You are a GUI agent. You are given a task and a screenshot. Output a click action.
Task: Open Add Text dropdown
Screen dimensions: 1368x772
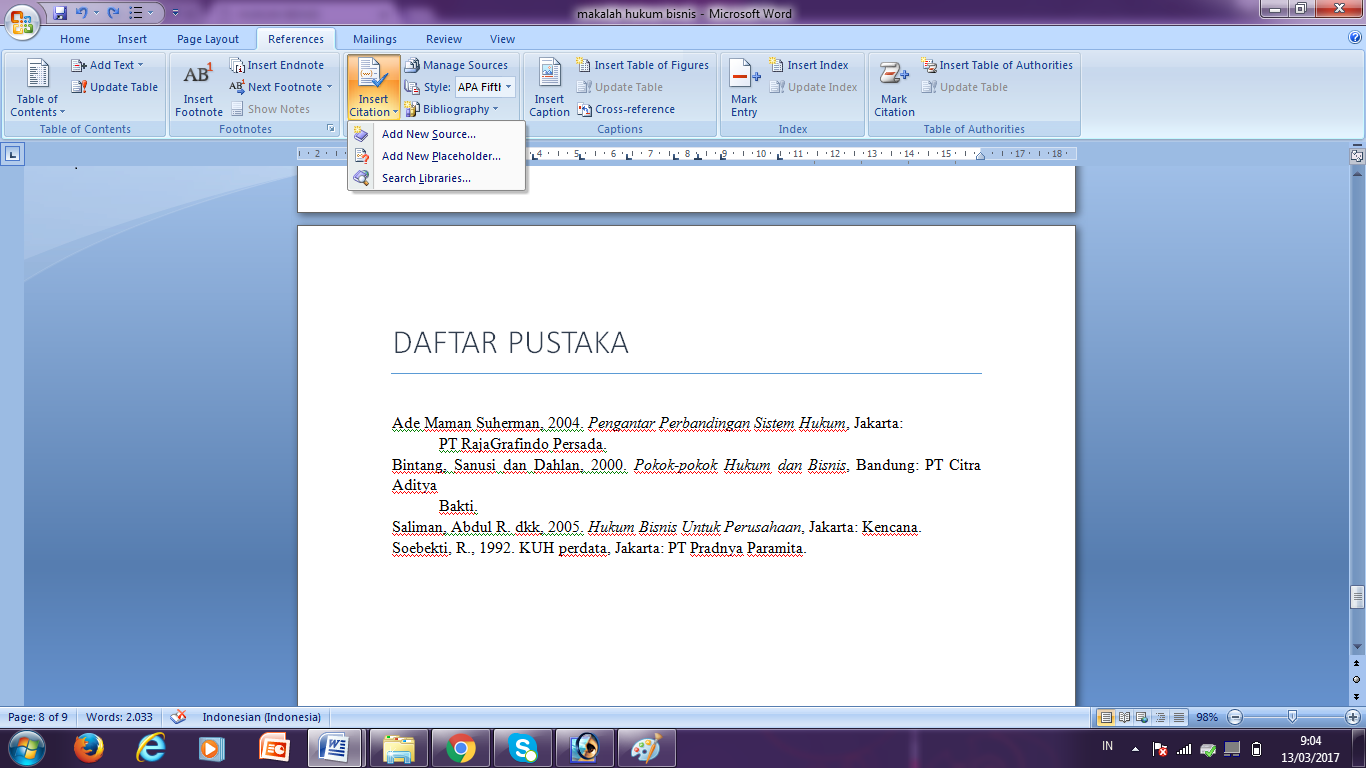tap(107, 65)
